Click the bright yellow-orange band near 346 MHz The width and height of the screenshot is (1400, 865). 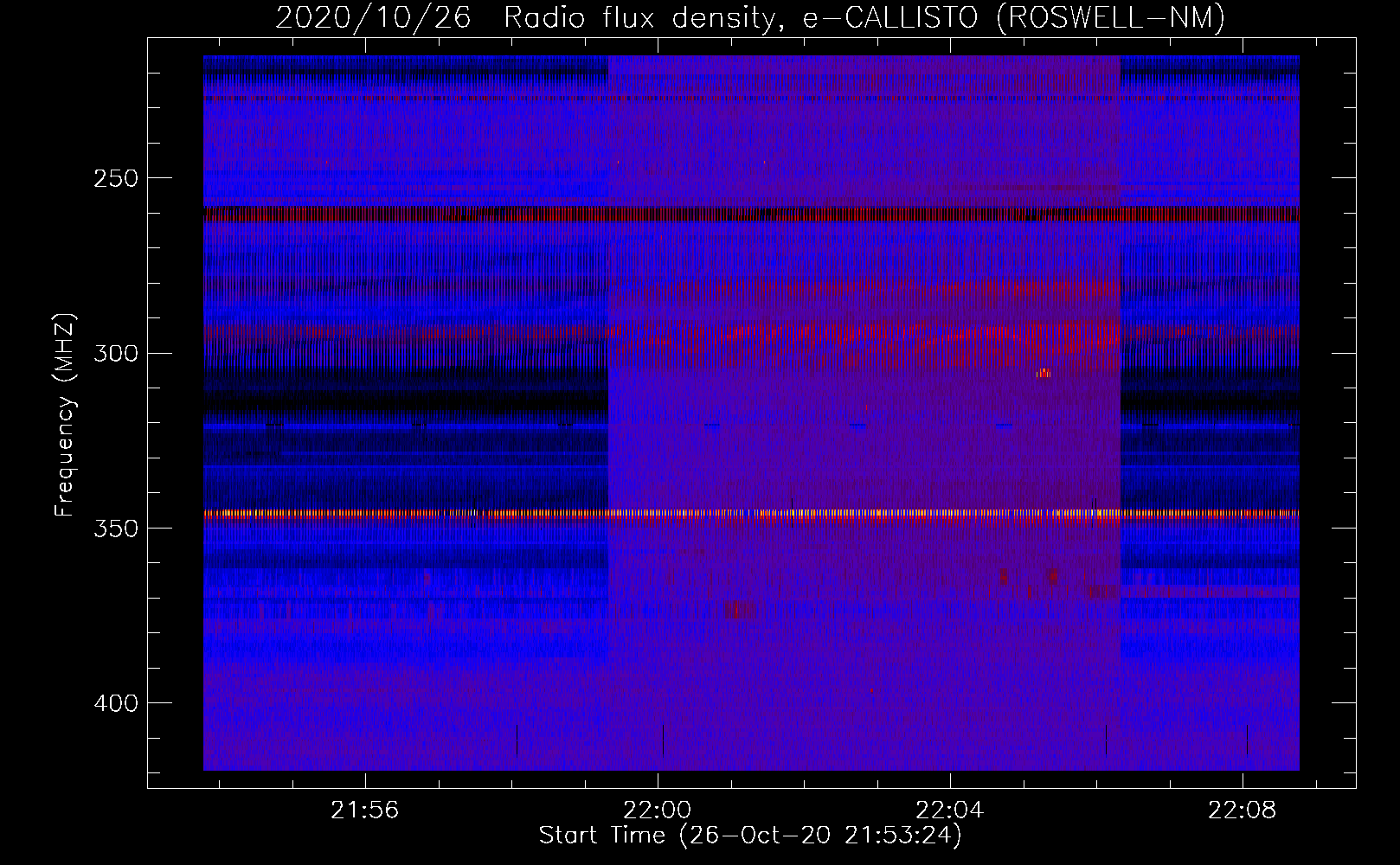click(x=751, y=514)
